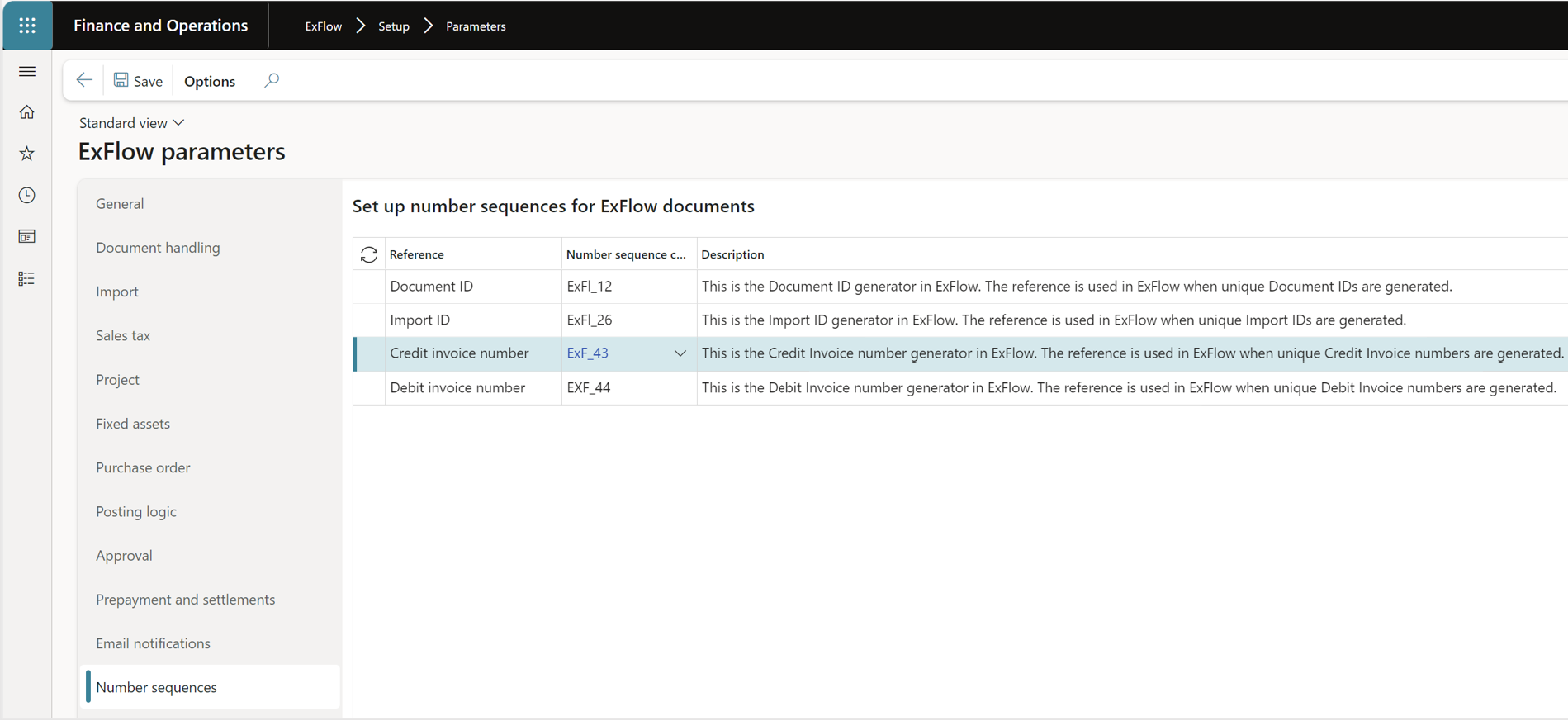Switch to the Import tab
Viewport: 1568px width, 721px height.
point(117,292)
